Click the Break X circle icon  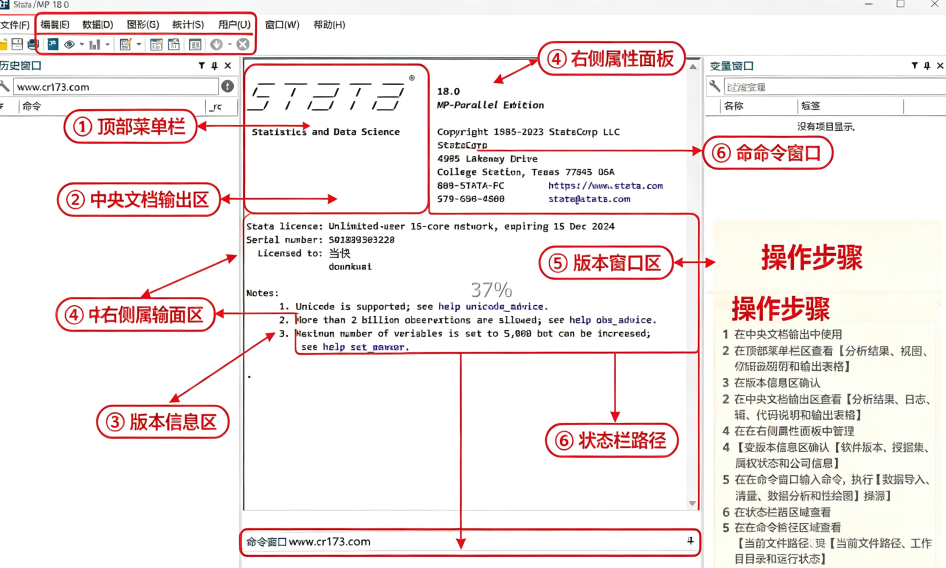coord(243,44)
